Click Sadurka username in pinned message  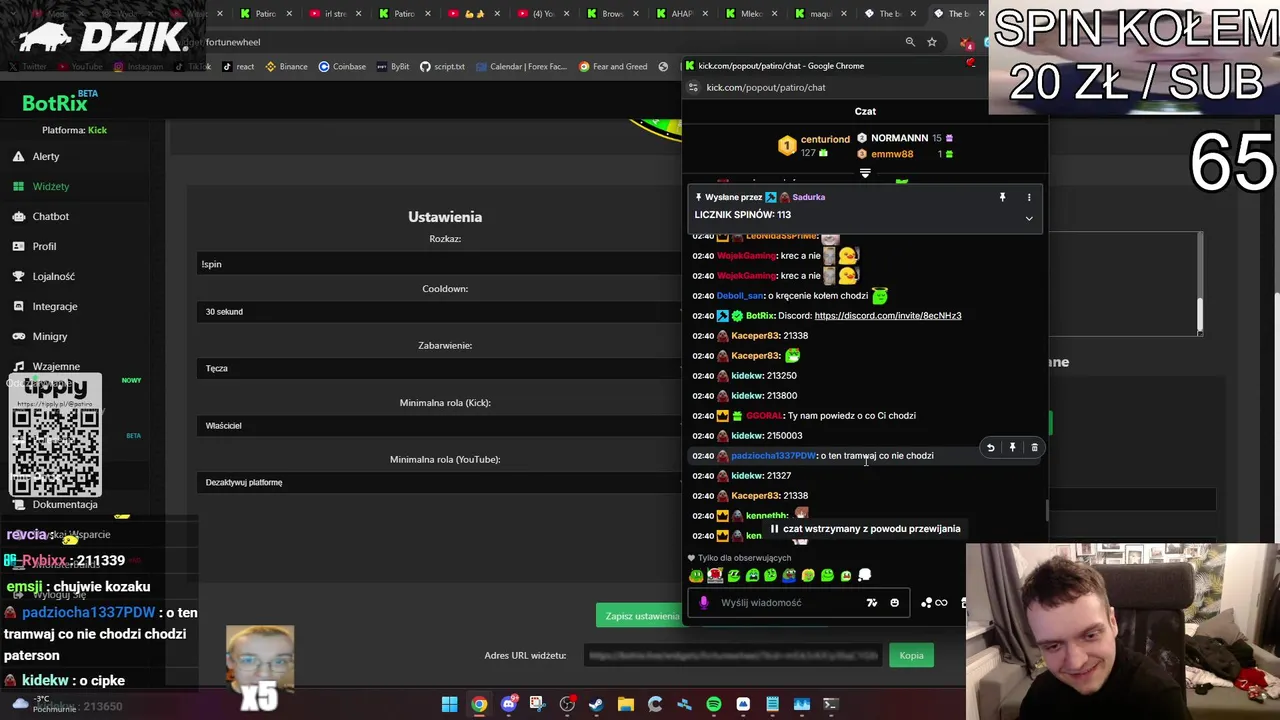(808, 197)
